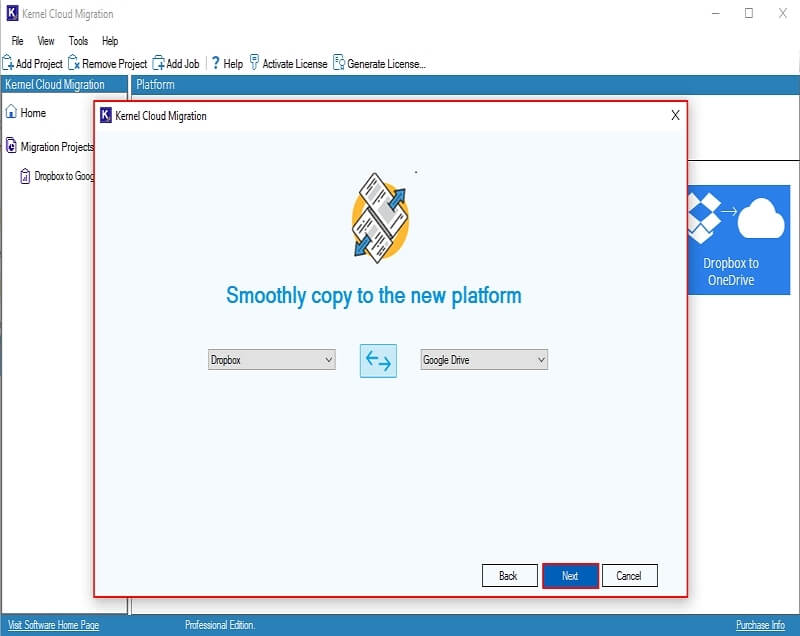
Task: Click the Activate License key icon
Action: point(254,62)
